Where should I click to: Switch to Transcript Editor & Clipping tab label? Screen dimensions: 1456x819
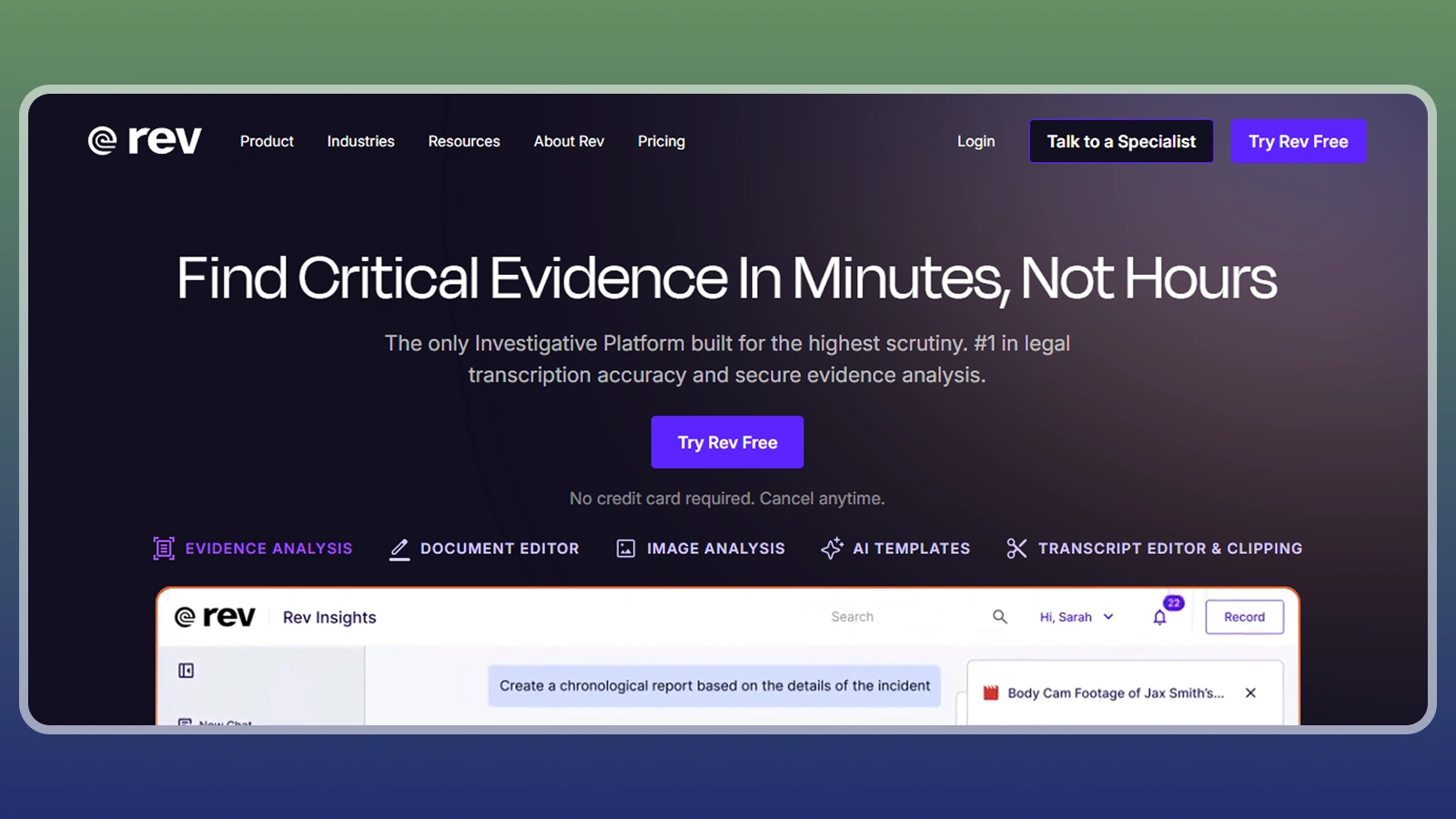tap(1170, 549)
